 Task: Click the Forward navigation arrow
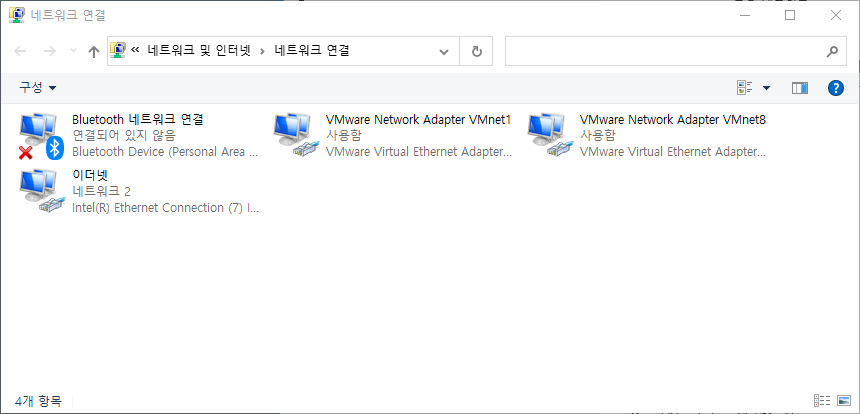pyautogui.click(x=50, y=52)
